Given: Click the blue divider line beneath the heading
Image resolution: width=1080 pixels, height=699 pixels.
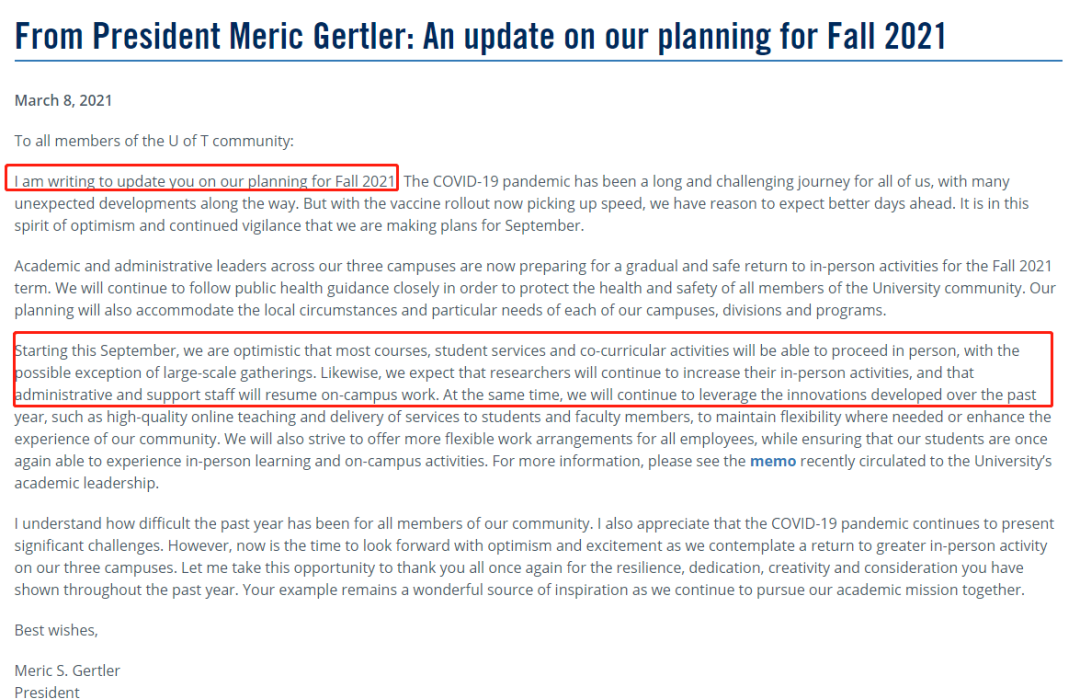Looking at the screenshot, I should tap(539, 61).
